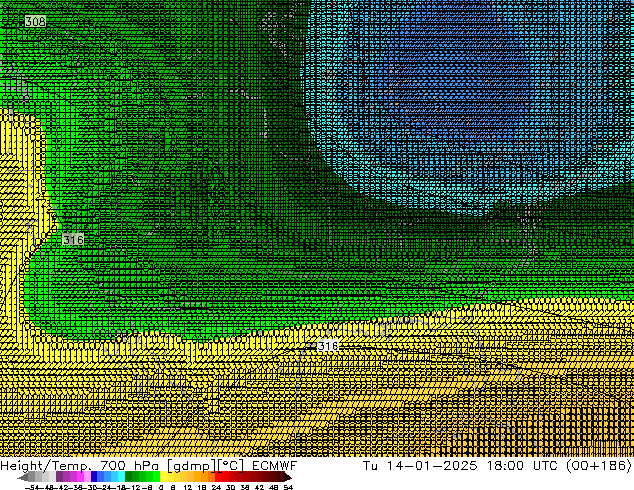
Task: Click the 308 height contour label
Action: 35,21
